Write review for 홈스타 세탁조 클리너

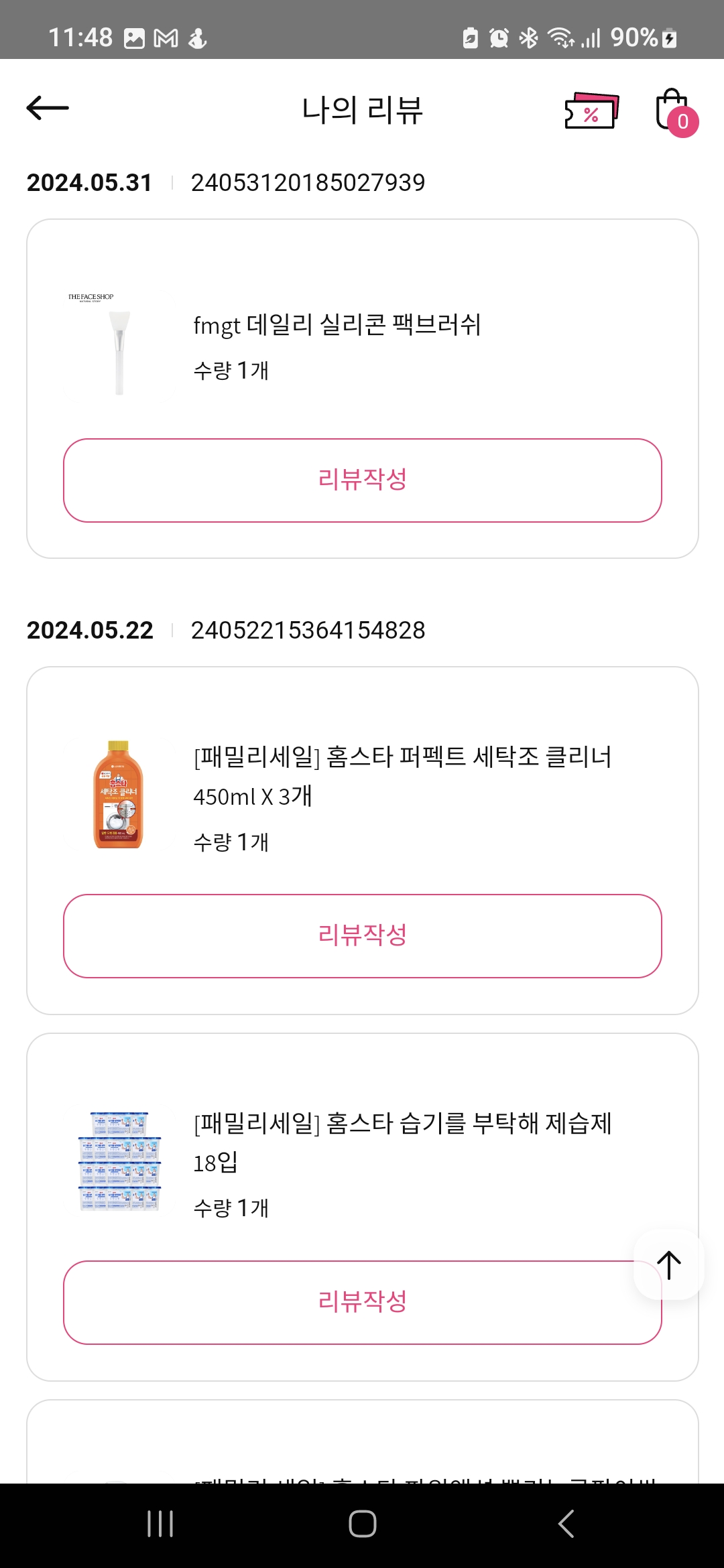[362, 935]
